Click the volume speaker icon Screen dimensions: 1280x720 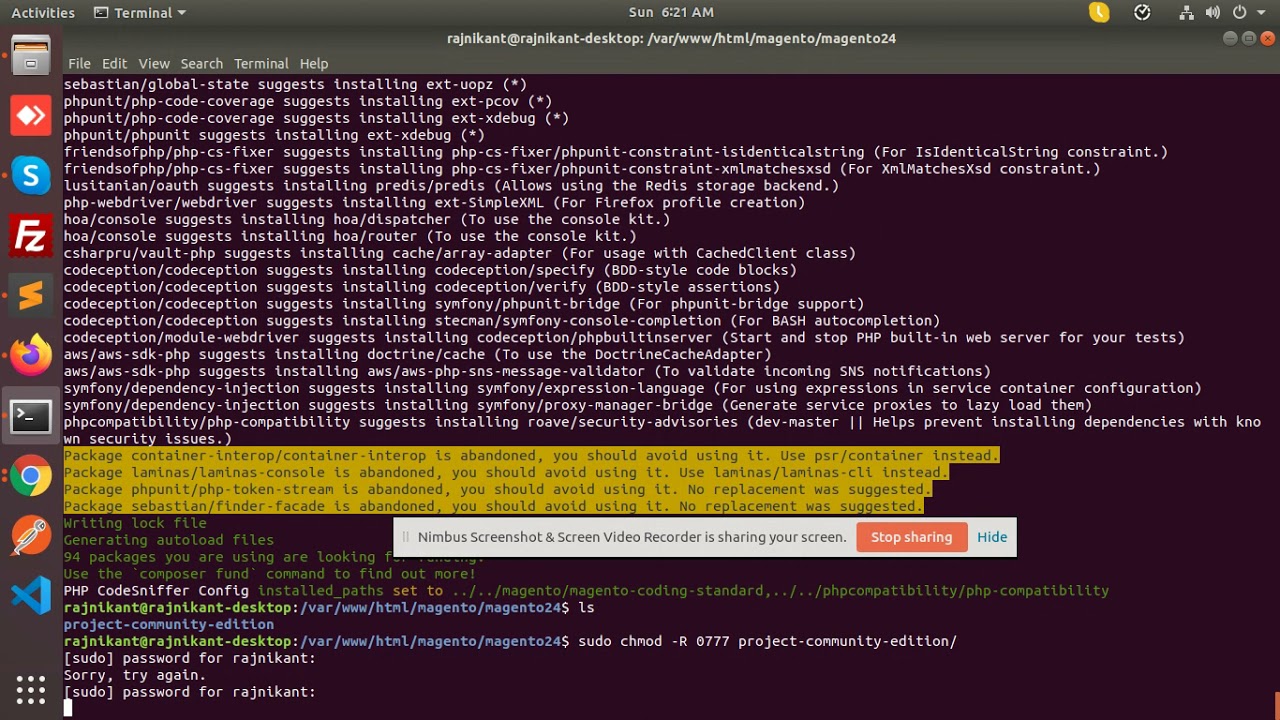pos(1213,13)
